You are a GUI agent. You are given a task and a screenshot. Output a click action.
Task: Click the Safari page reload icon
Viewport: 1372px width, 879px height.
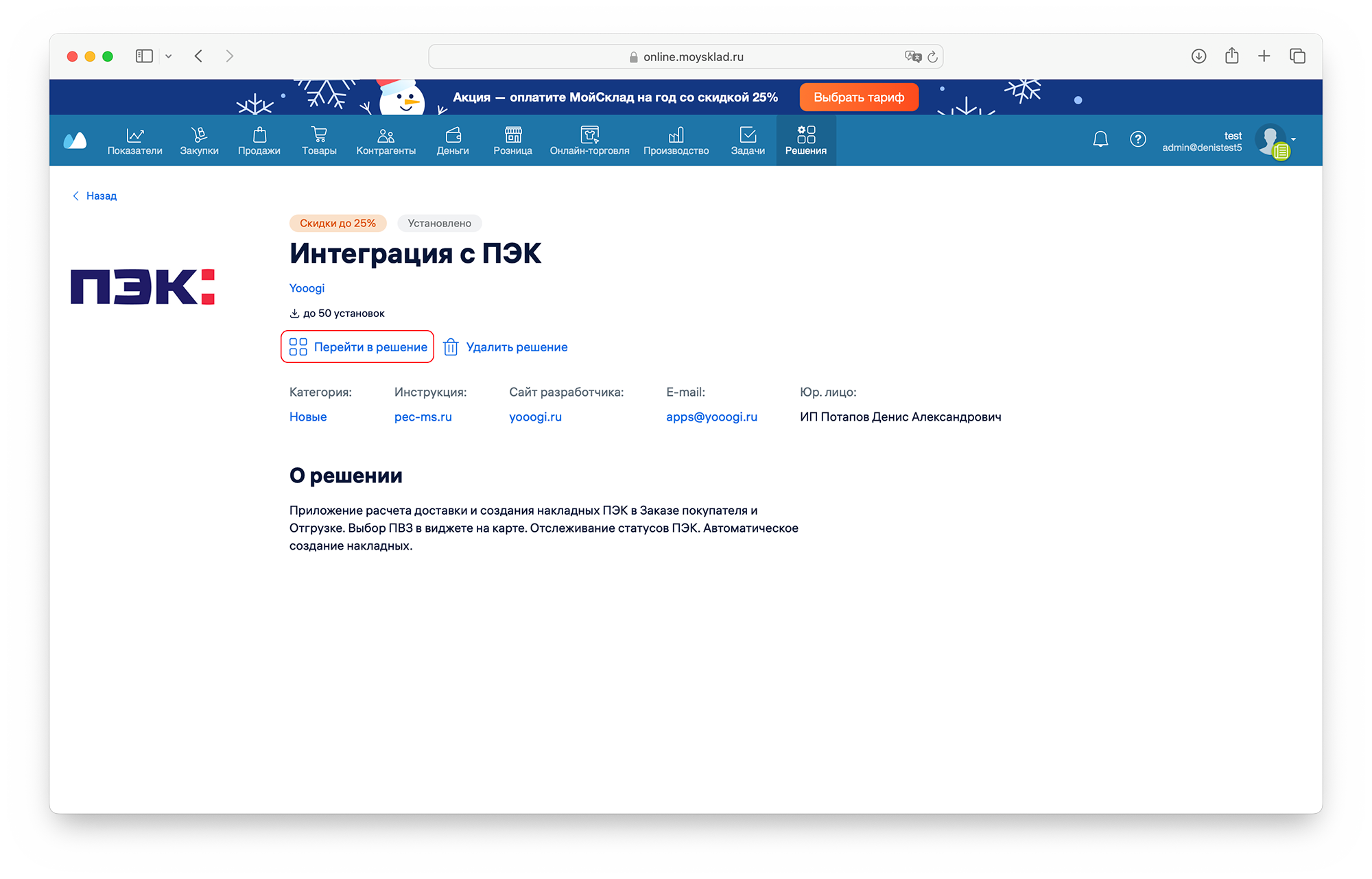[932, 57]
